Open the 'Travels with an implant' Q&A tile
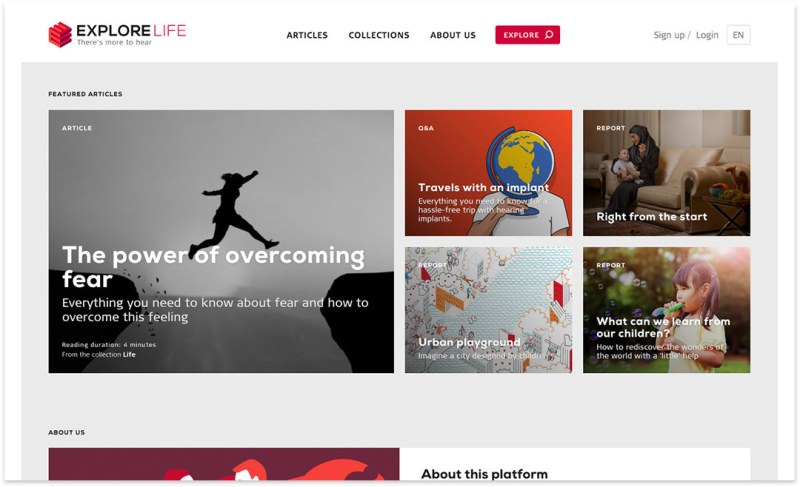Viewport: 800px width, 487px height. click(488, 173)
